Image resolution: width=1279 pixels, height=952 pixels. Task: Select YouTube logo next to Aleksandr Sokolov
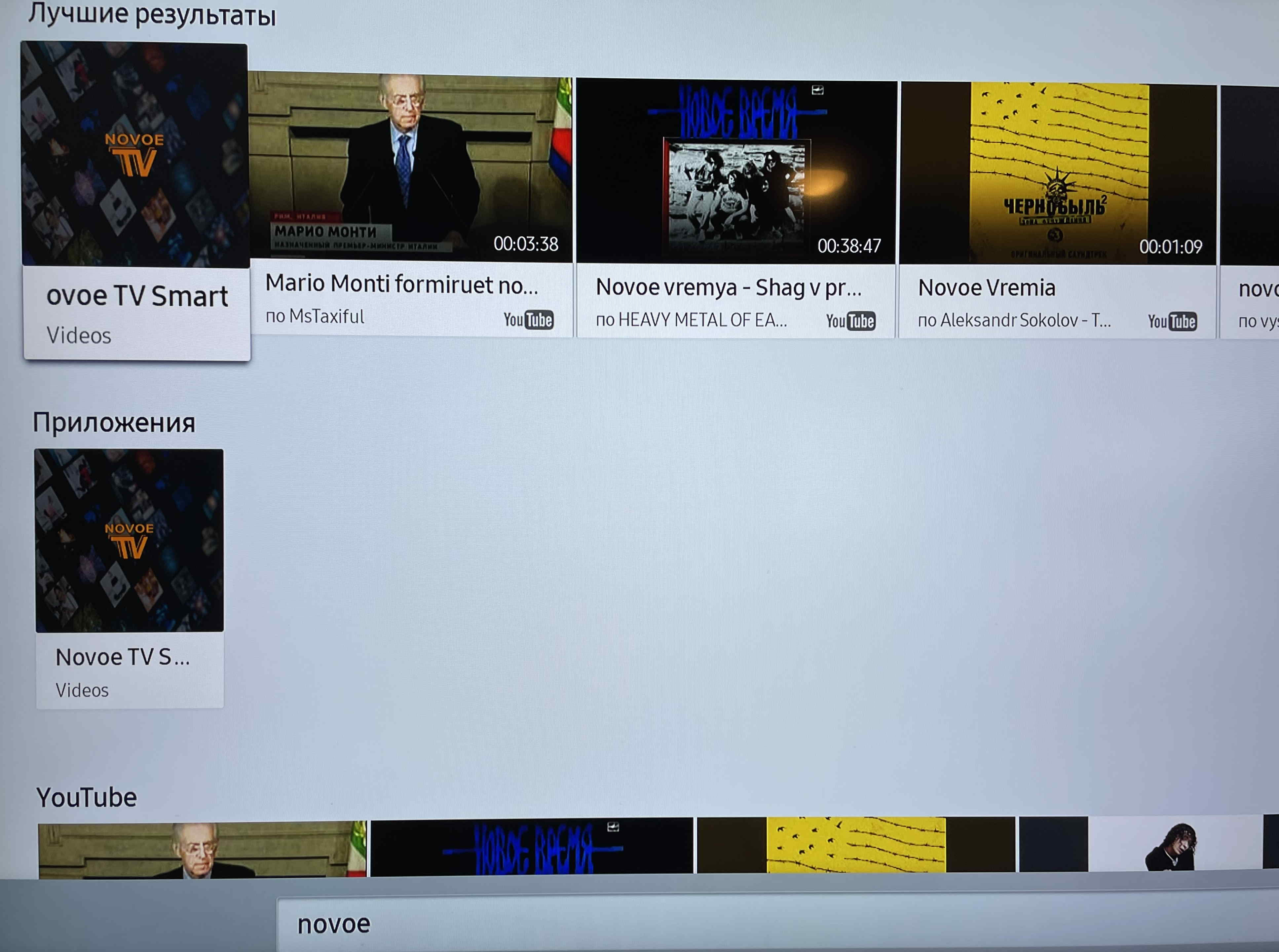1172,322
